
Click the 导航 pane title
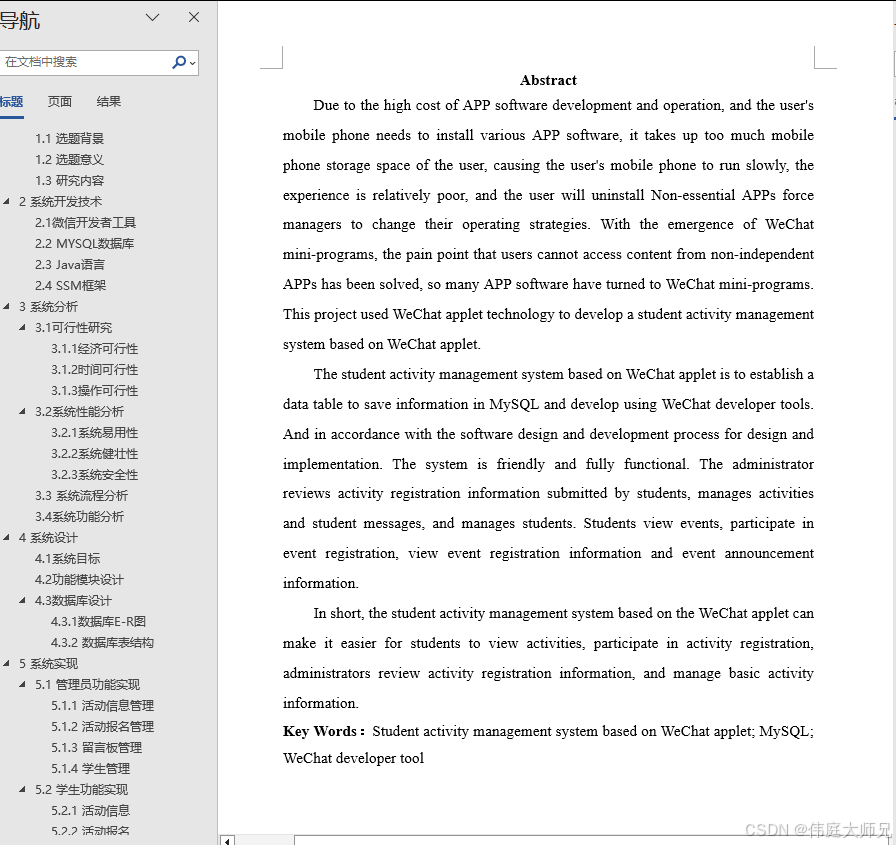tap(20, 21)
